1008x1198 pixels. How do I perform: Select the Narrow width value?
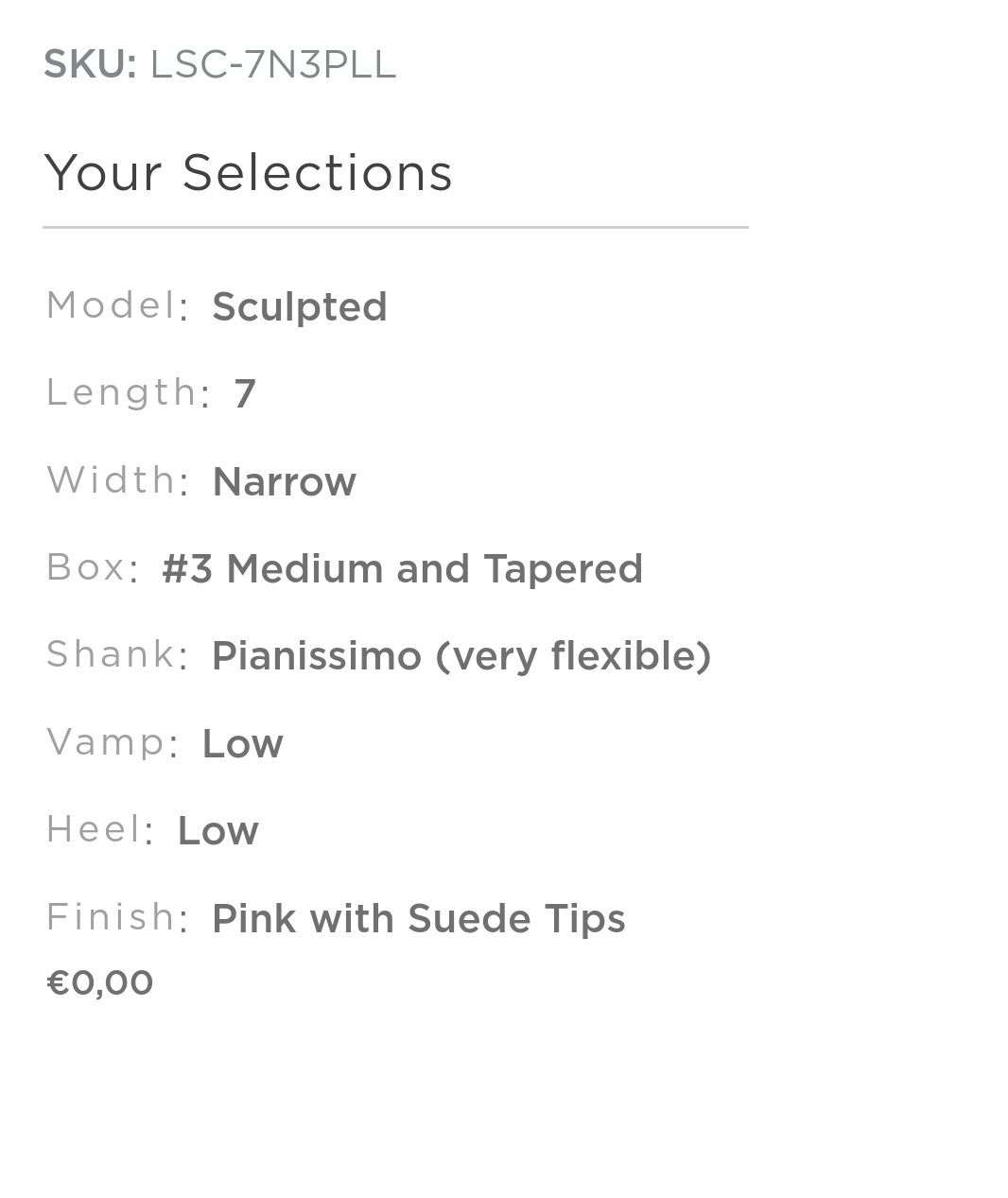(284, 482)
